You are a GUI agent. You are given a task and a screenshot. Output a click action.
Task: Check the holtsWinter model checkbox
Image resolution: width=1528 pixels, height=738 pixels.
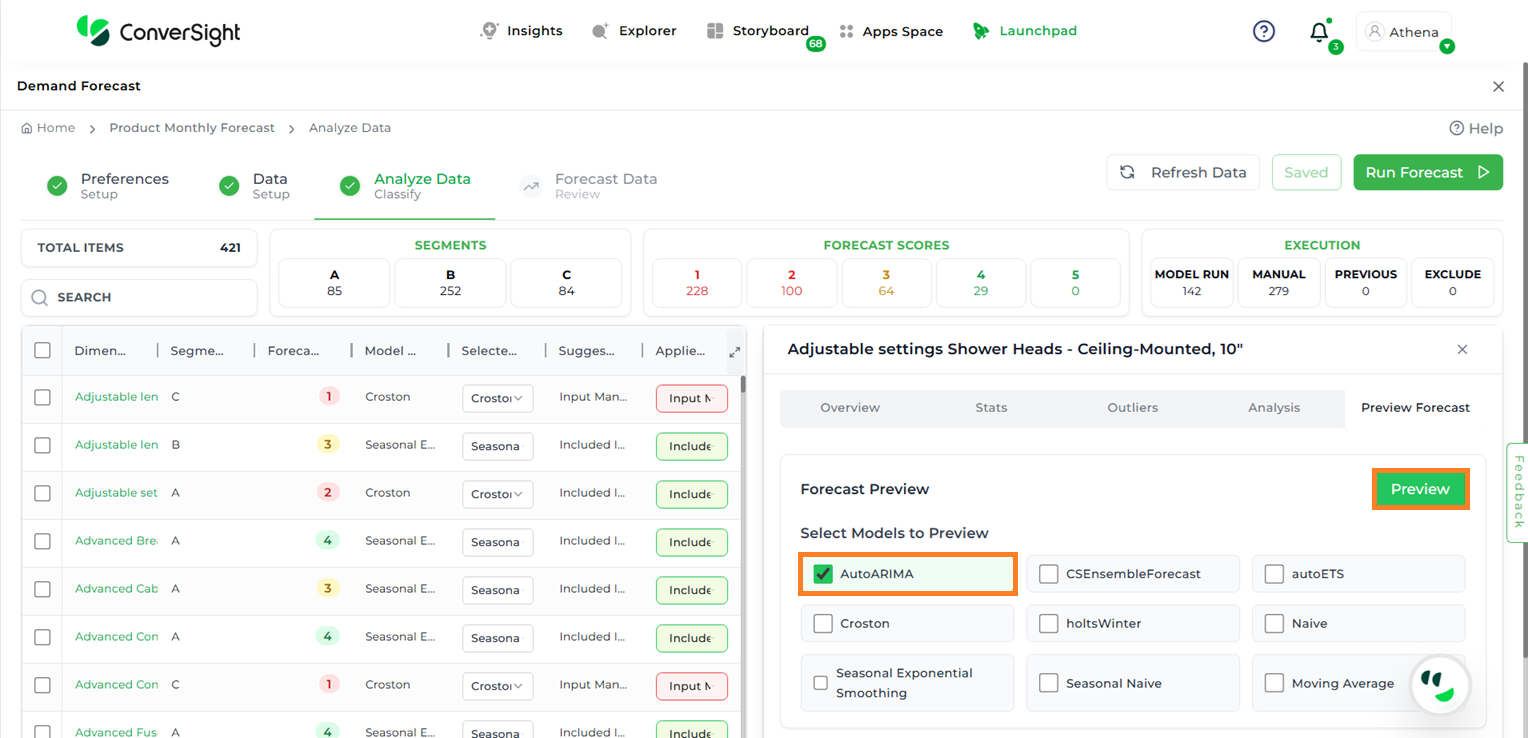point(1048,623)
